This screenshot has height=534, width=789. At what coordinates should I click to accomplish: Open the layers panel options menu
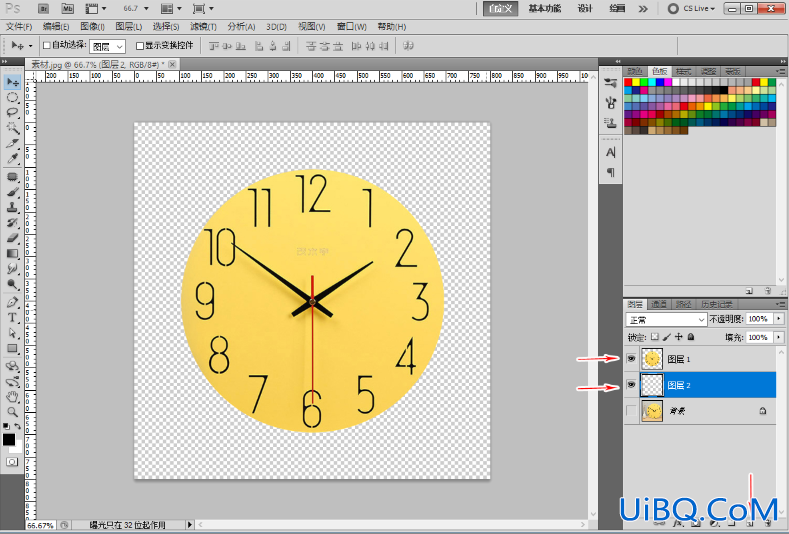[780, 304]
